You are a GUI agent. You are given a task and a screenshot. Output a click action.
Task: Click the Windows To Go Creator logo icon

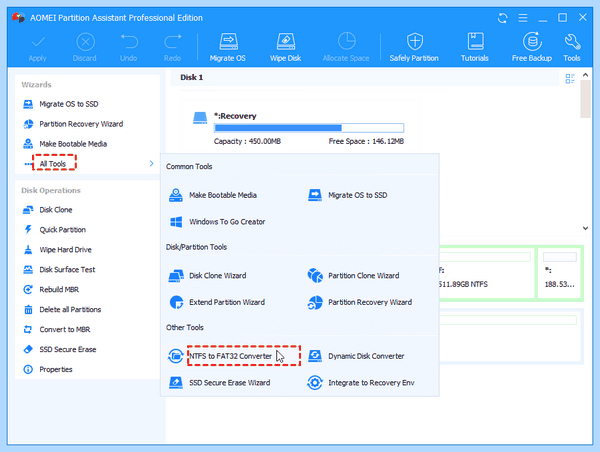click(x=176, y=222)
